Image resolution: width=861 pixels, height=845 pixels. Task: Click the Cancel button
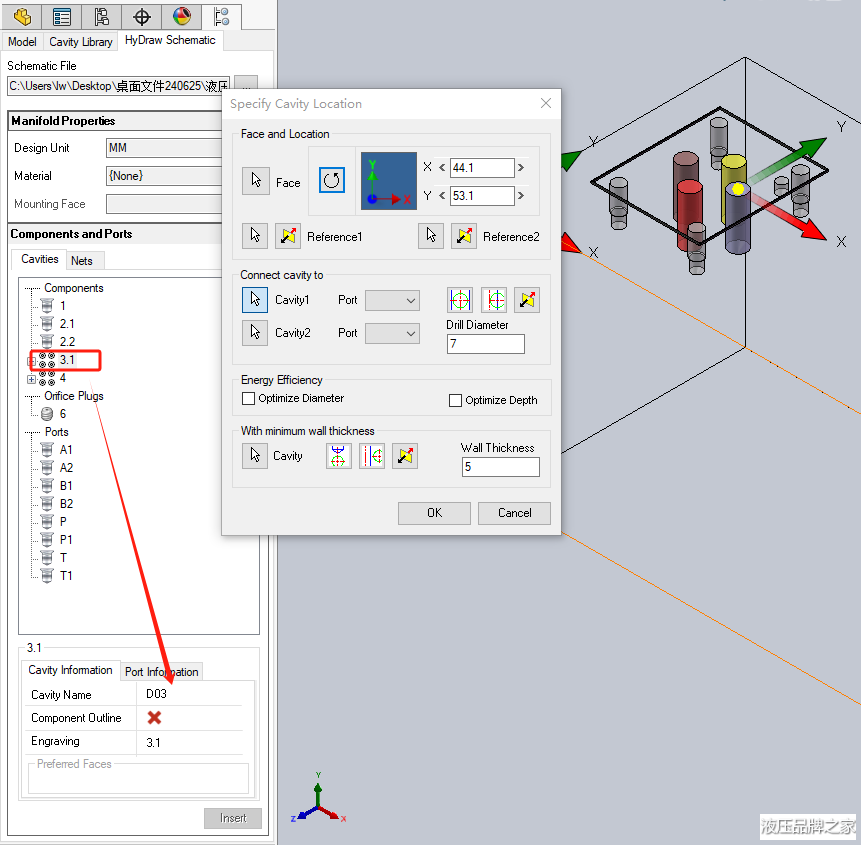point(514,513)
